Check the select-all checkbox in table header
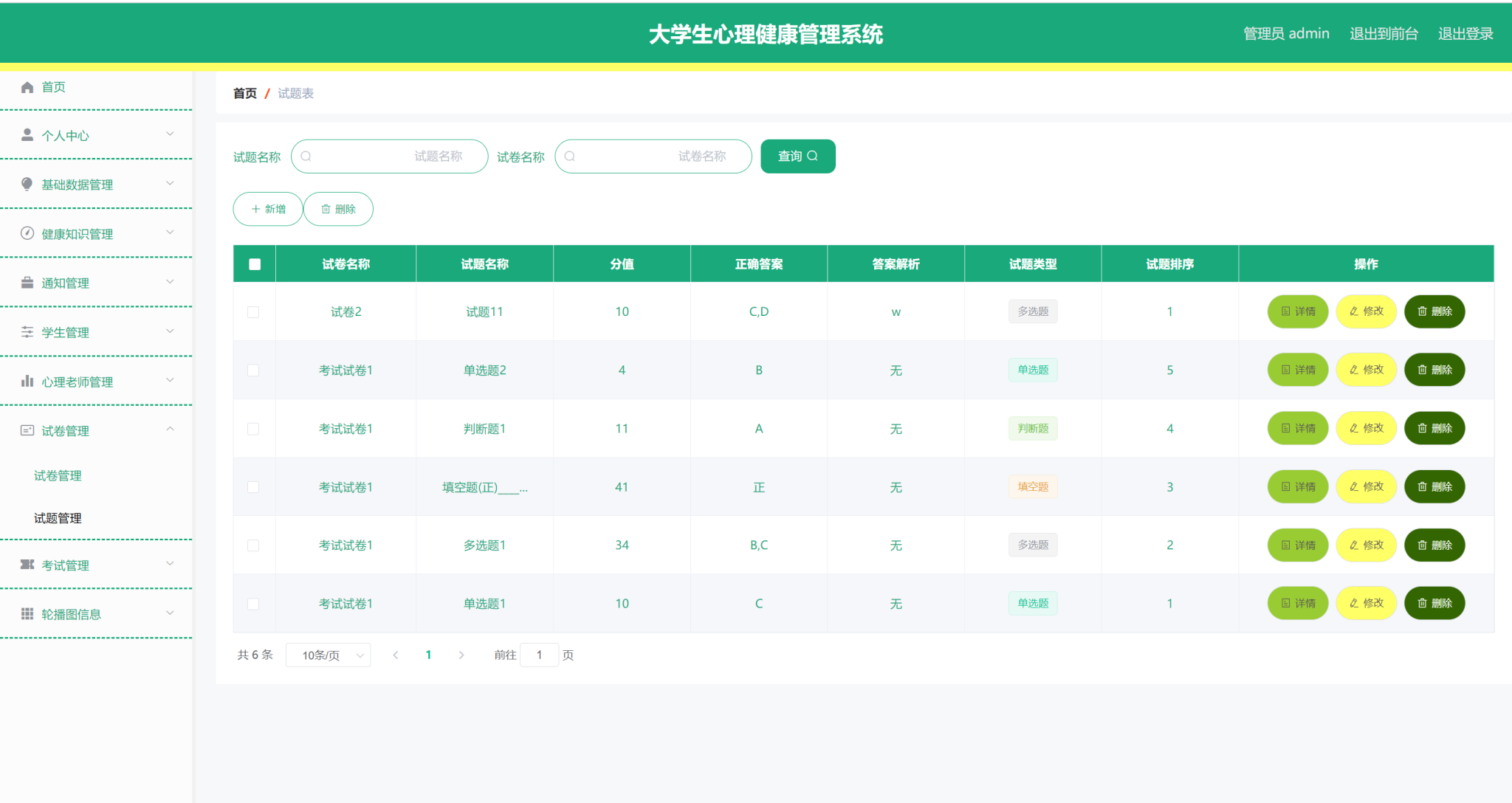Image resolution: width=1512 pixels, height=803 pixels. [254, 263]
